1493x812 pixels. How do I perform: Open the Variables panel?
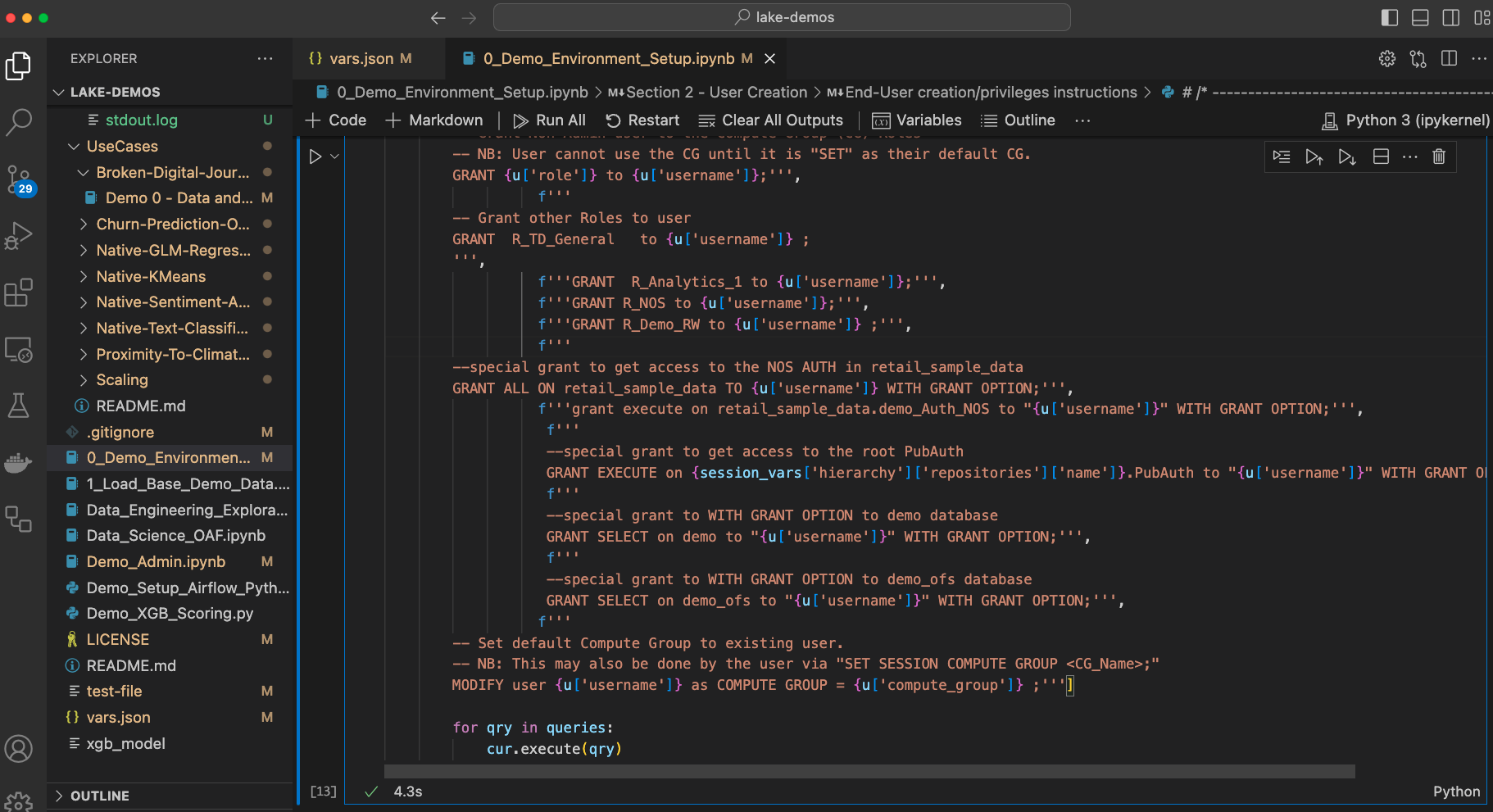[917, 120]
